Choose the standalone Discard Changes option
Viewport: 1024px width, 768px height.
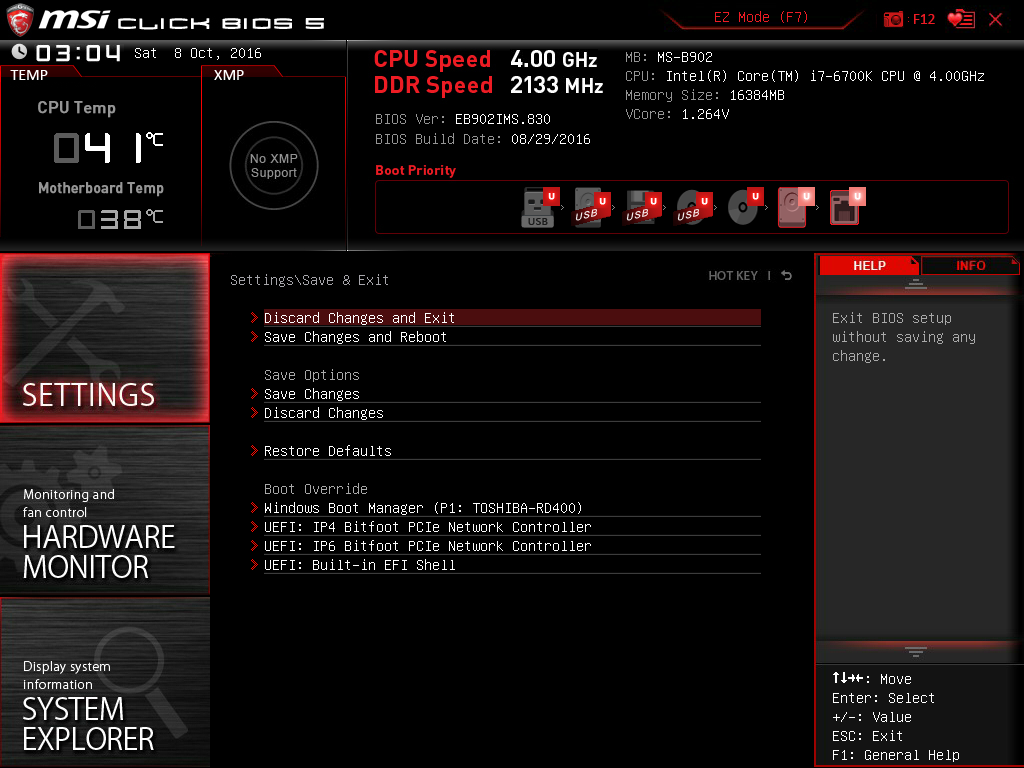pyautogui.click(x=512, y=413)
